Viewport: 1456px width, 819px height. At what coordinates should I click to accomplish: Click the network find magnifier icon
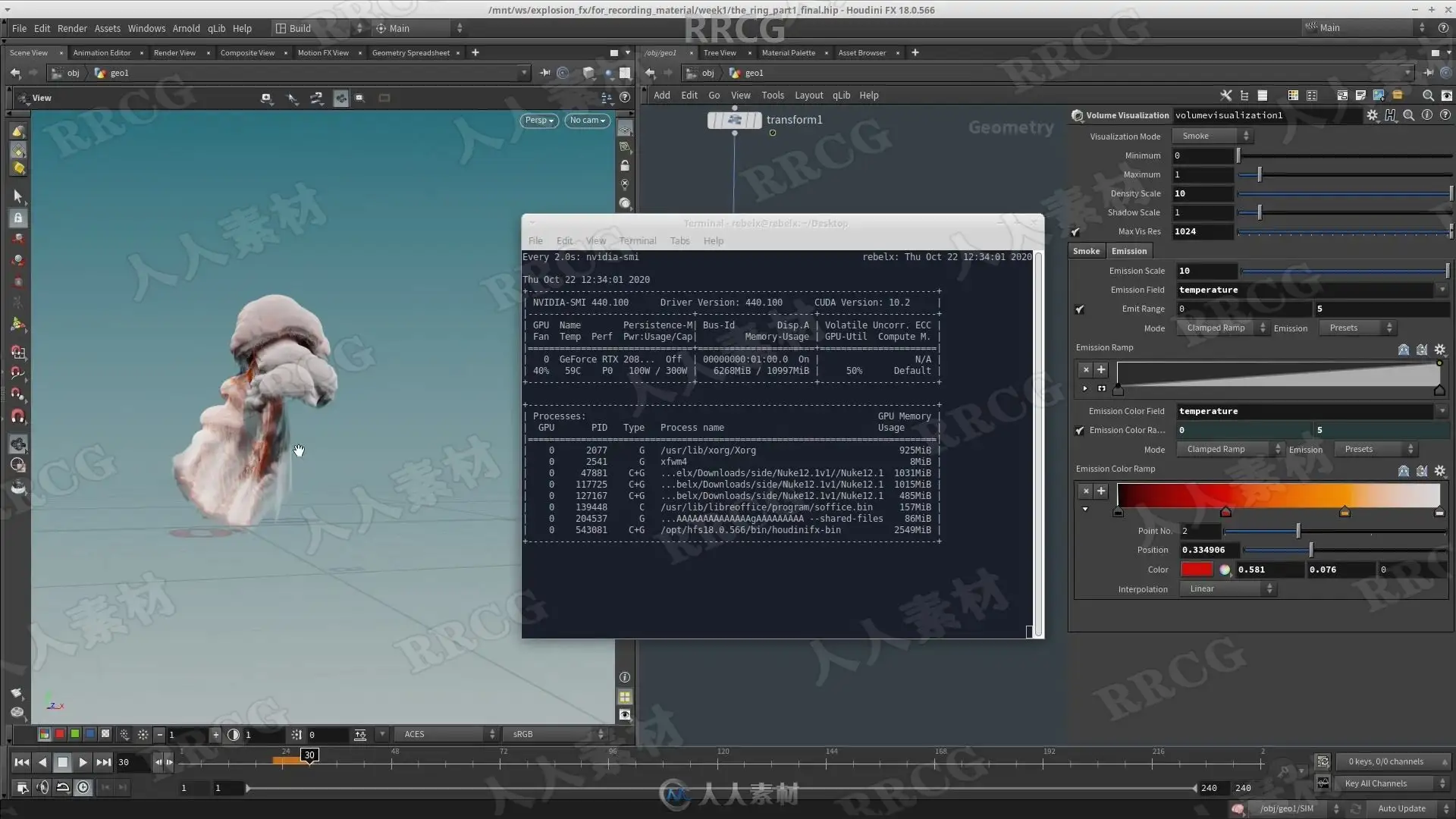coord(1428,96)
